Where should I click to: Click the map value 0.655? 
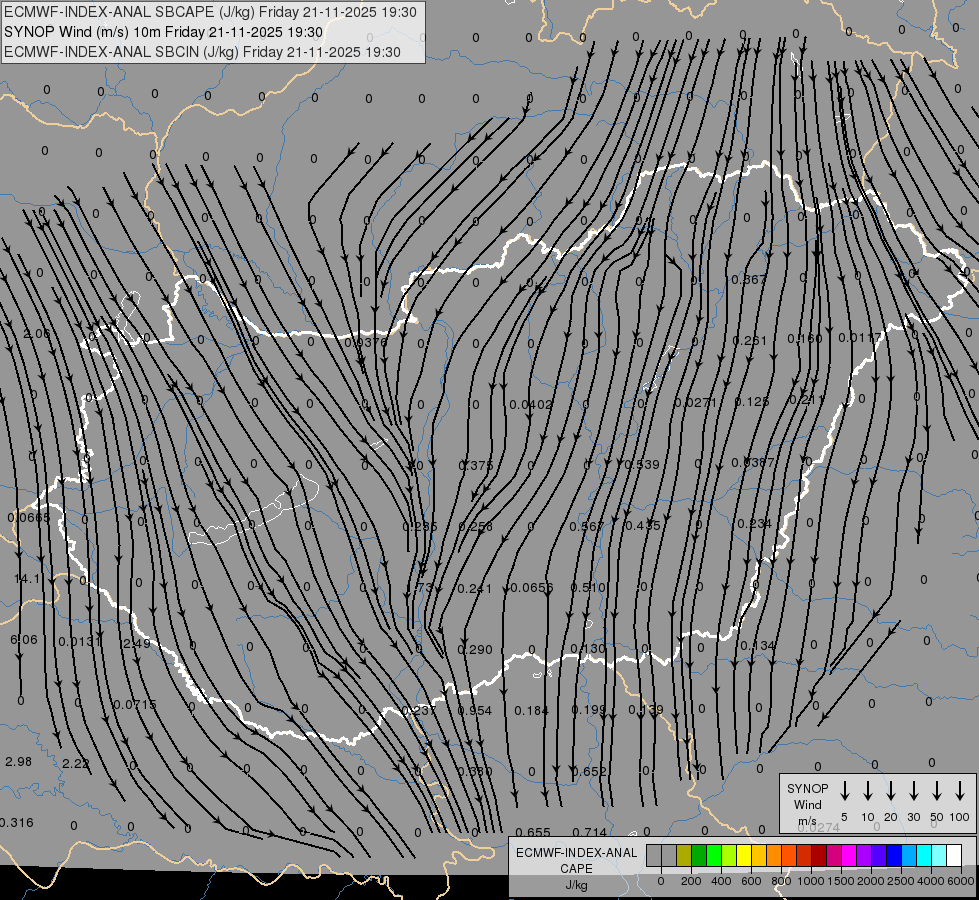533,832
